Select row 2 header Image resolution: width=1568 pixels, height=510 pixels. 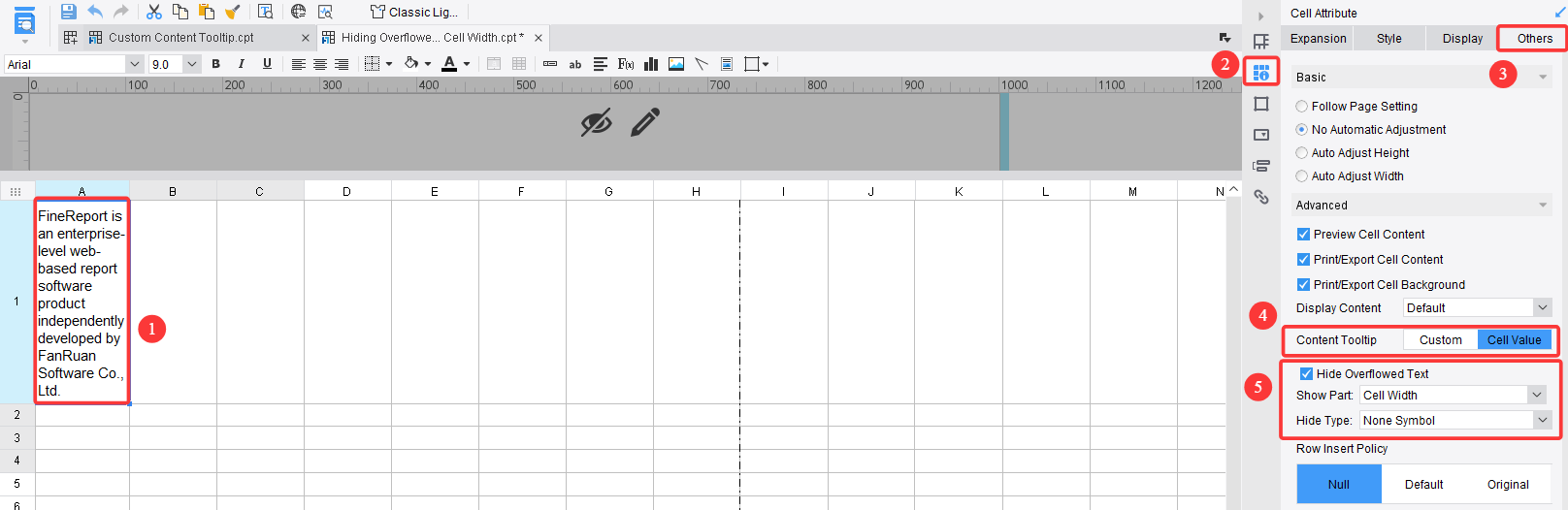click(x=17, y=415)
